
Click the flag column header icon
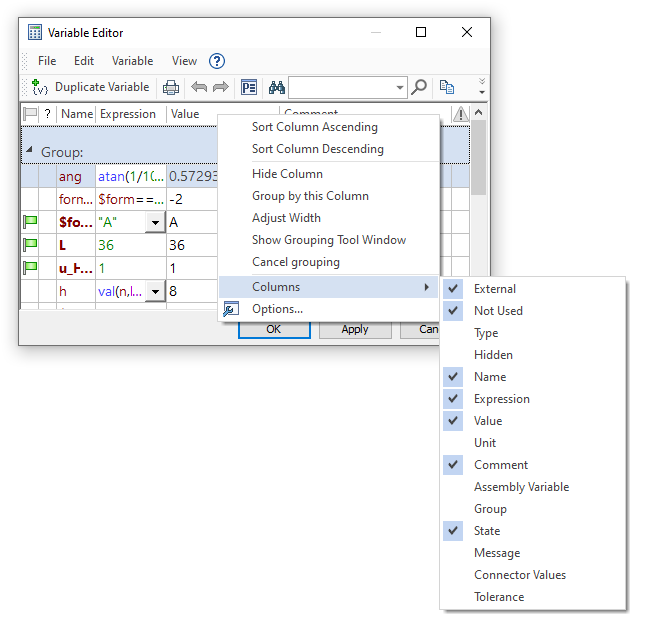pyautogui.click(x=30, y=114)
